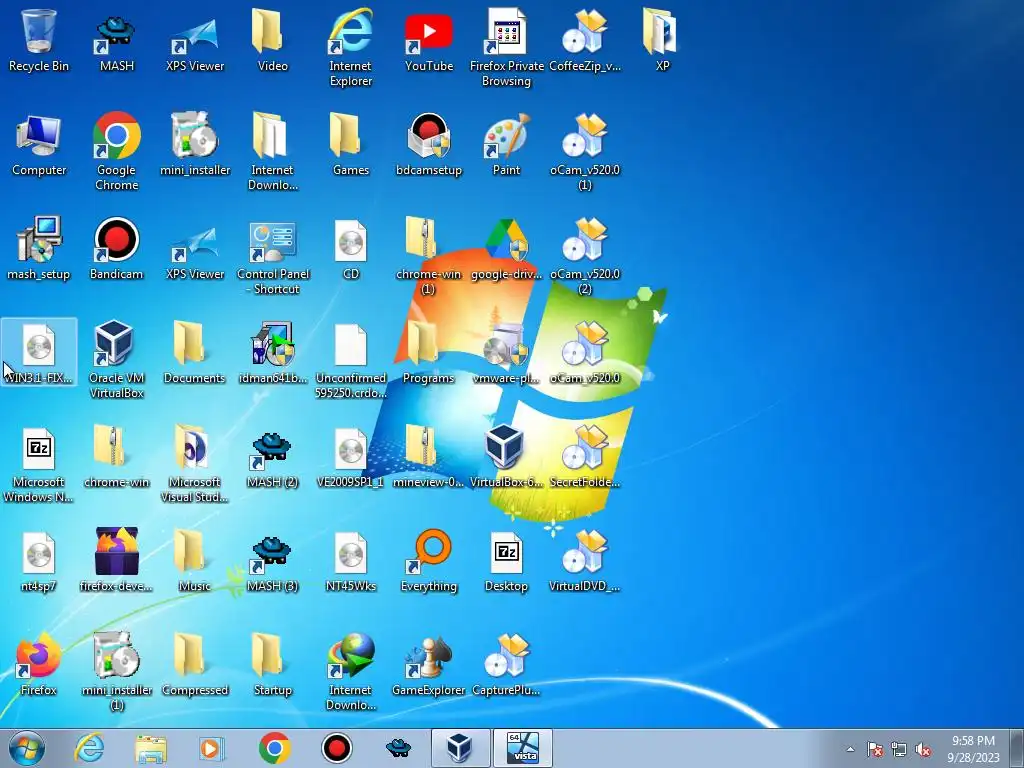Image resolution: width=1024 pixels, height=768 pixels.
Task: Select the Google Chrome desktop shortcut
Action: [x=116, y=152]
